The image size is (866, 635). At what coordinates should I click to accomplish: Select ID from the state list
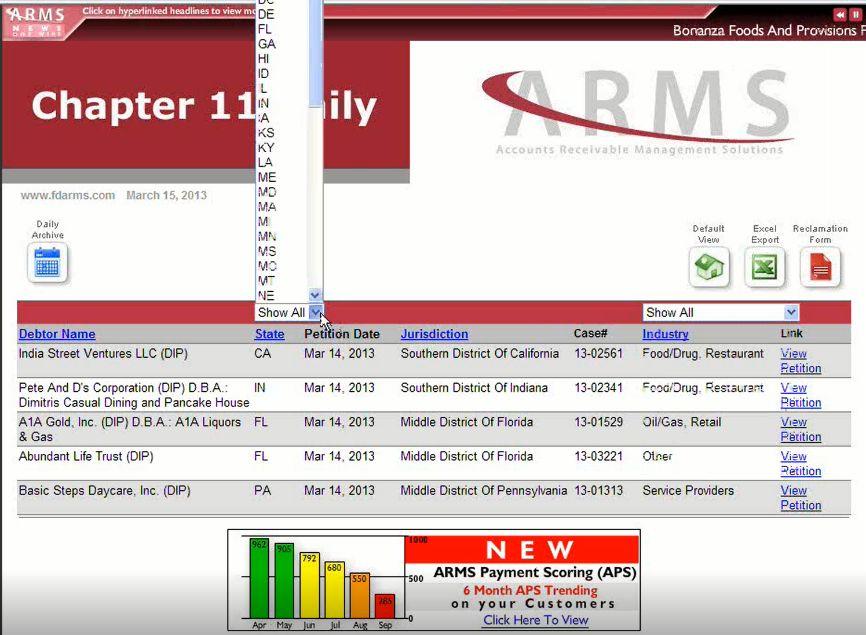(263, 73)
